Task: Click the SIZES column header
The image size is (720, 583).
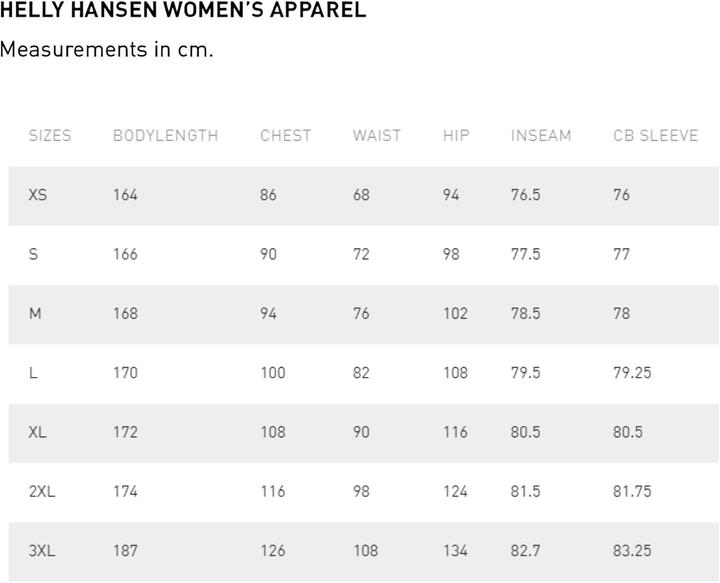Action: click(50, 136)
